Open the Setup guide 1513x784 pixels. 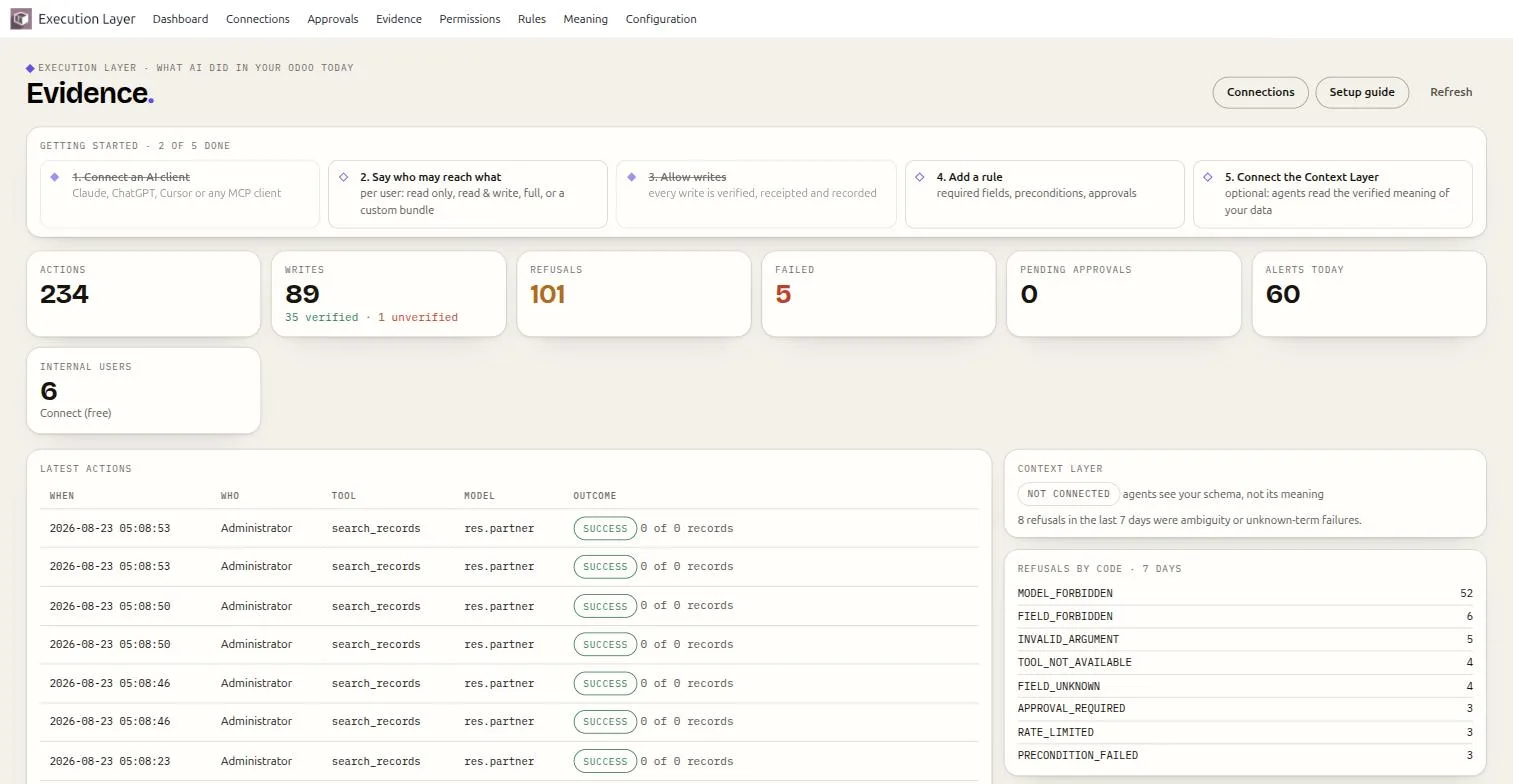(x=1362, y=92)
